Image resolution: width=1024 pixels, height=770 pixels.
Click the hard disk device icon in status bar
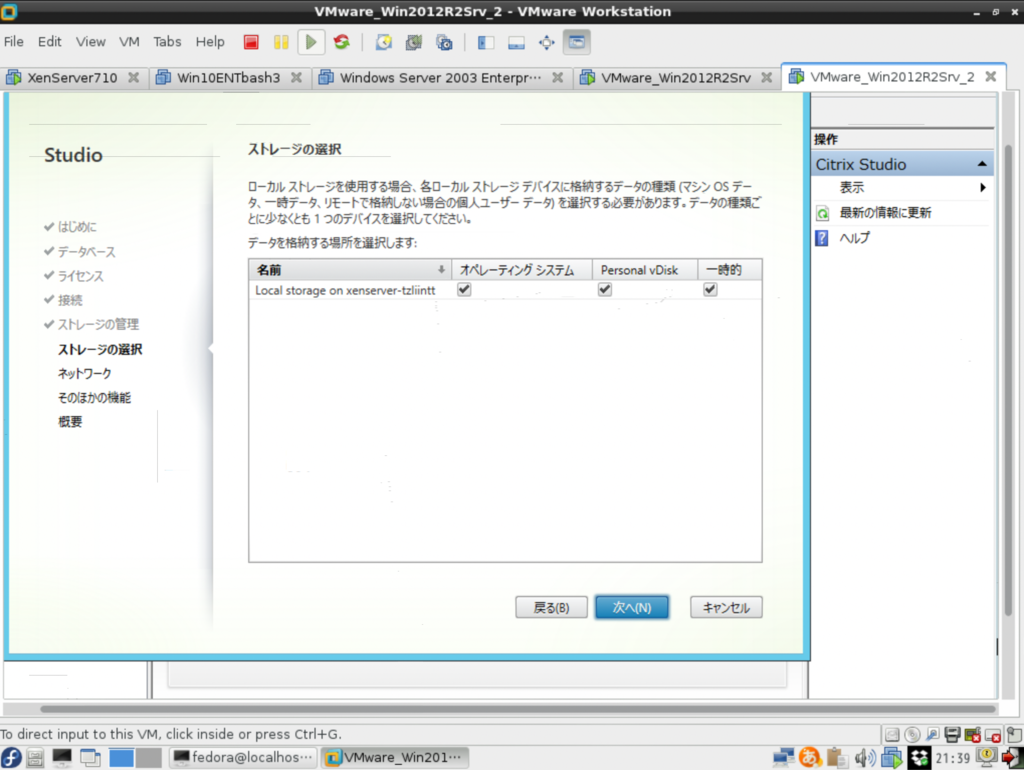(892, 735)
